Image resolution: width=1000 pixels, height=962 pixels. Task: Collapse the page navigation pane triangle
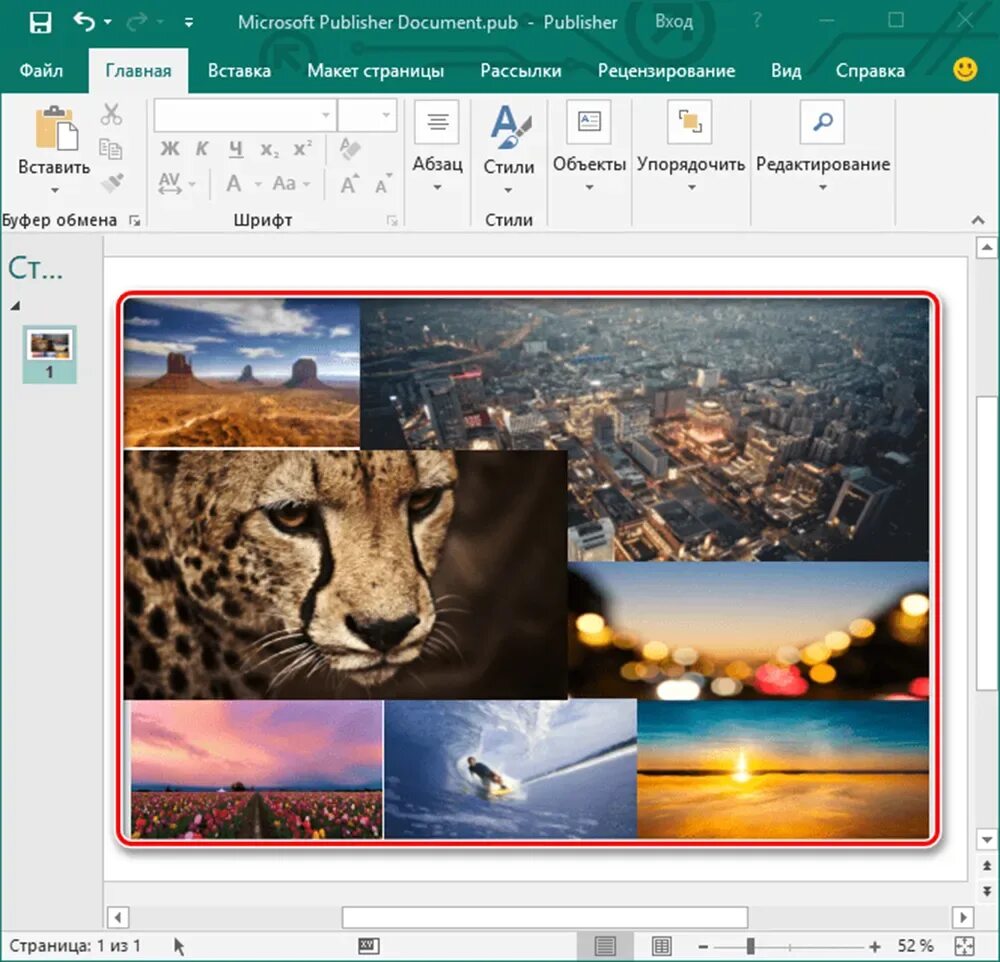coord(15,306)
